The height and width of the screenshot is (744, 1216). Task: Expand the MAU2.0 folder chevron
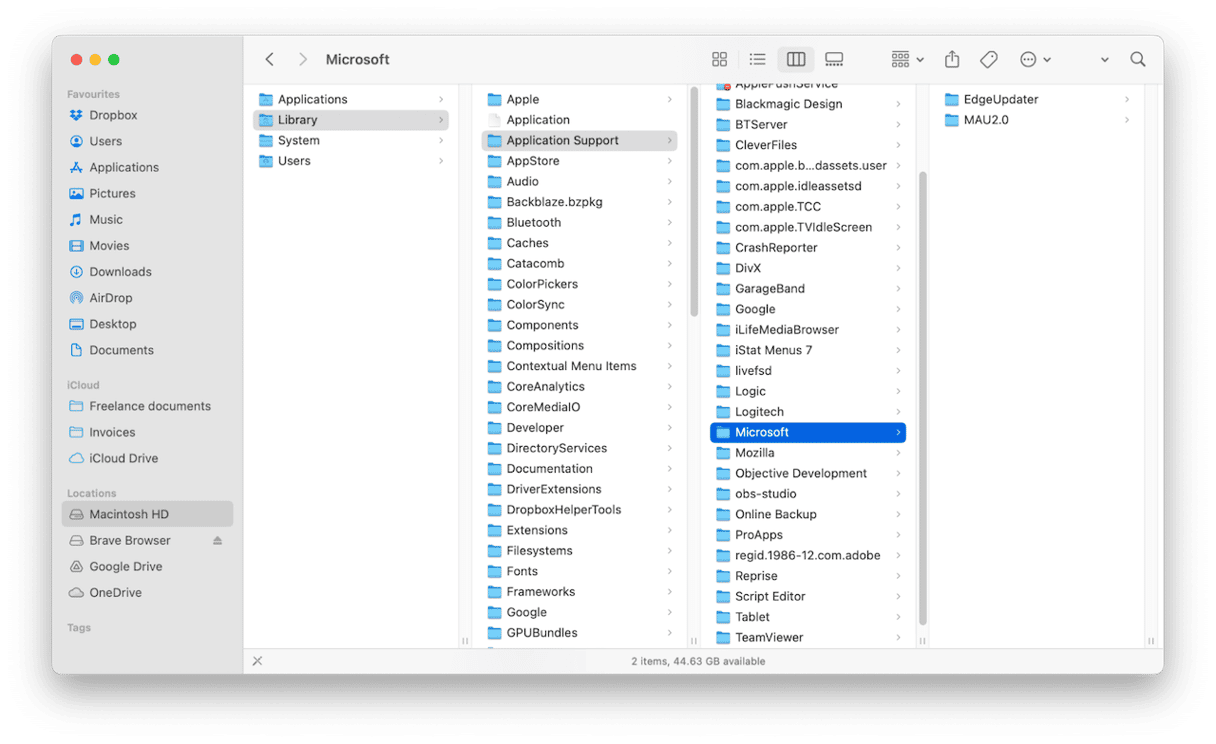(x=1127, y=120)
